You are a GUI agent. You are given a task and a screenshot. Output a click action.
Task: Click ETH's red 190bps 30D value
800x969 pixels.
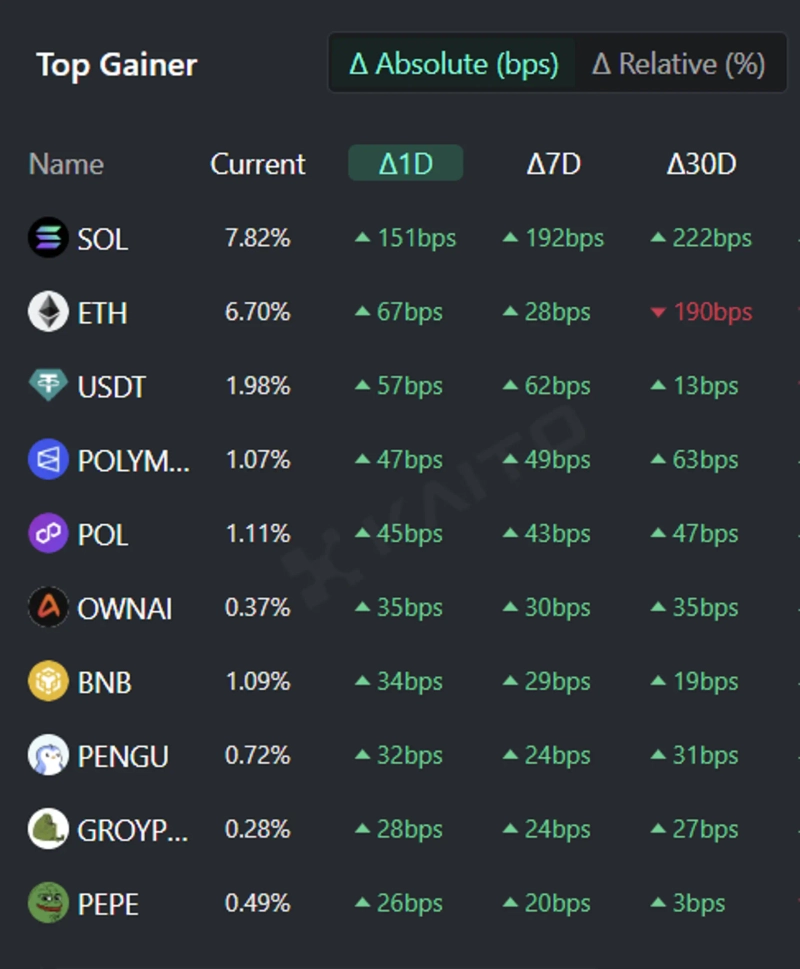point(701,312)
